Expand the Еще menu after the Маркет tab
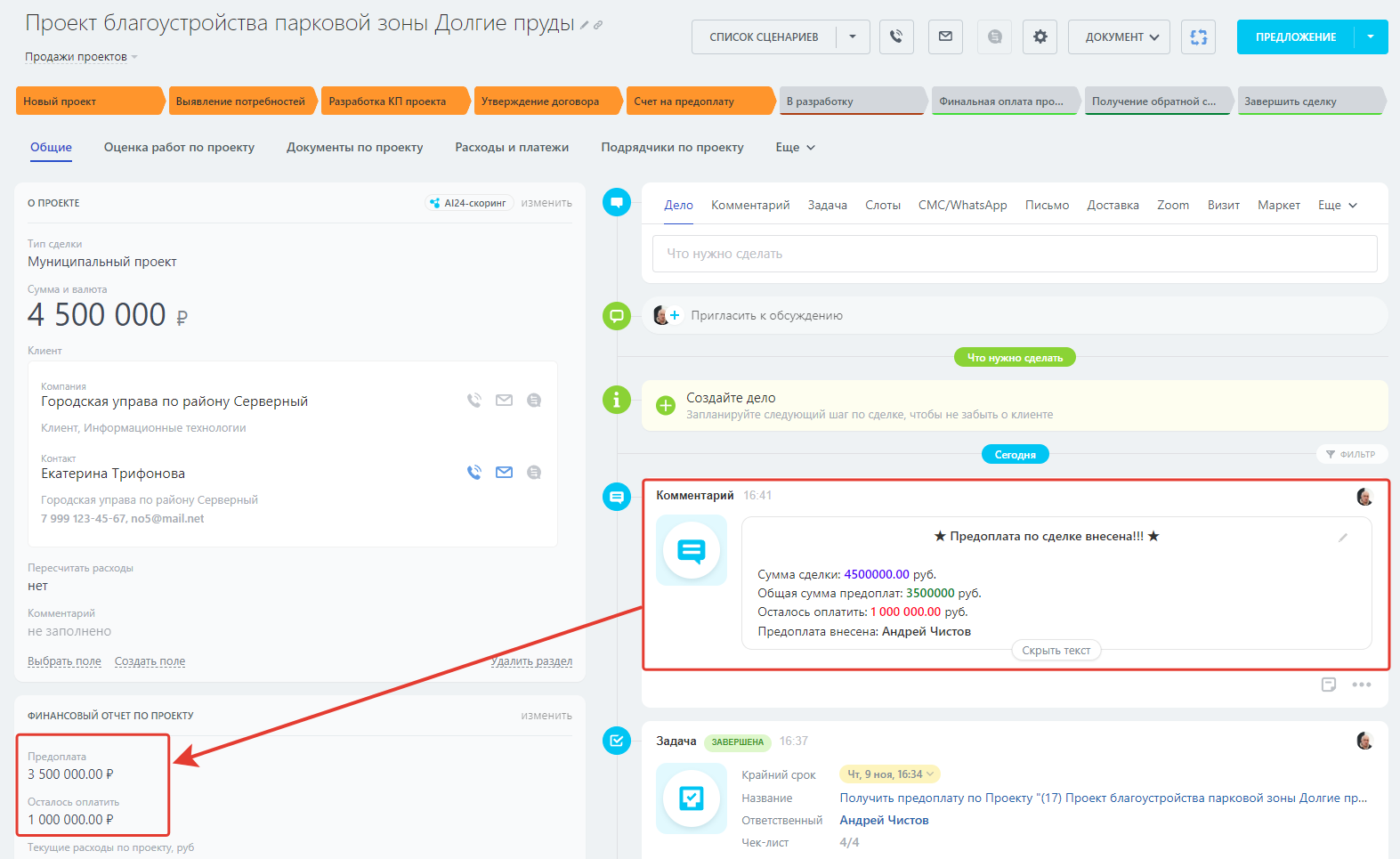Screen dimensions: 1400x859 [1338, 206]
